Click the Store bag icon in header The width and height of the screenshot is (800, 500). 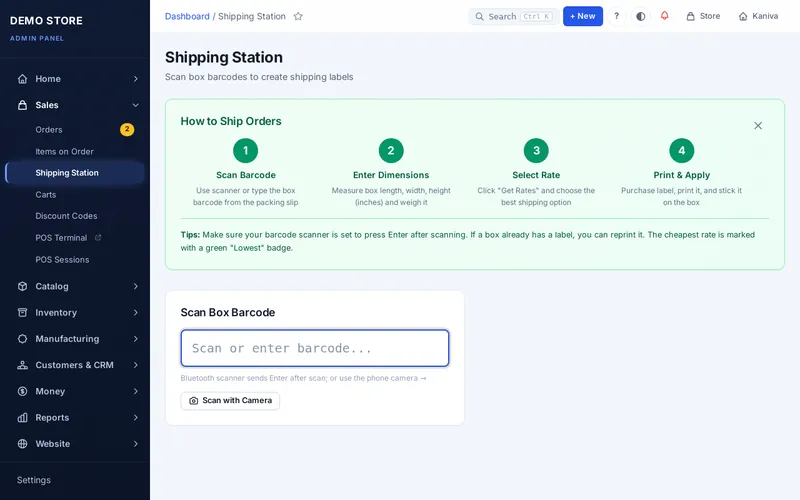pos(690,16)
